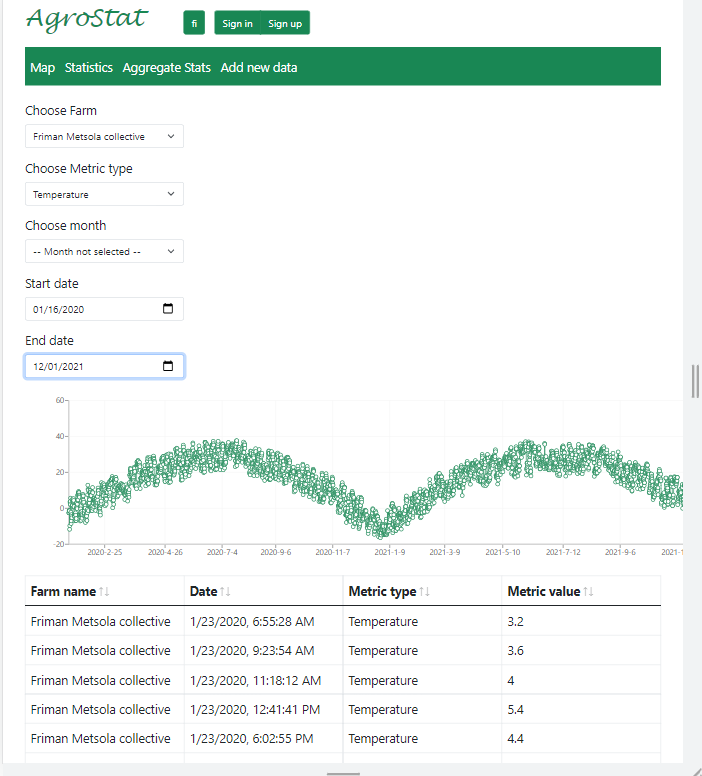
Task: Click the 2021-1-9 chart axis label
Action: point(390,552)
